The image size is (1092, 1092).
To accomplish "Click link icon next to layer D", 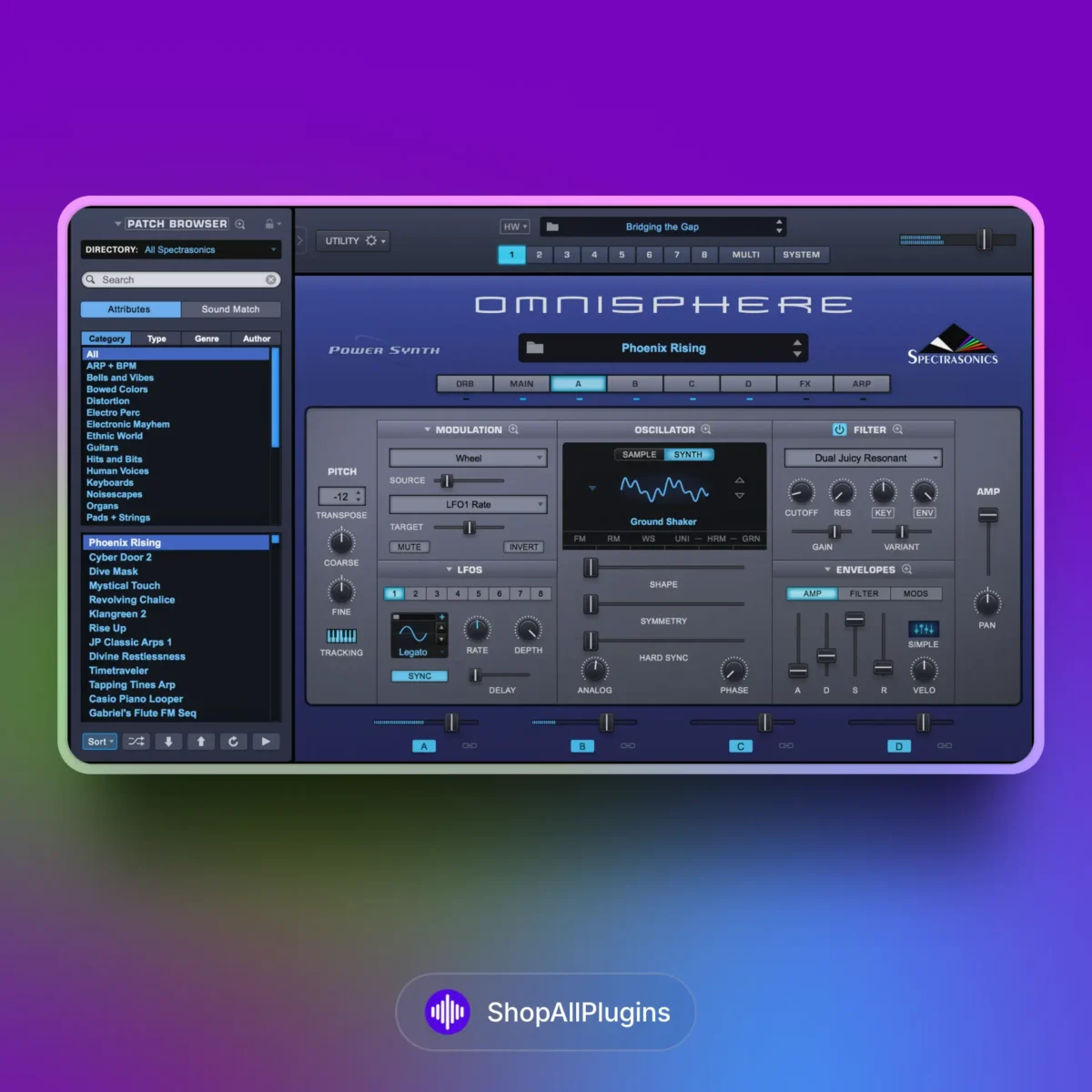I will pos(945,746).
